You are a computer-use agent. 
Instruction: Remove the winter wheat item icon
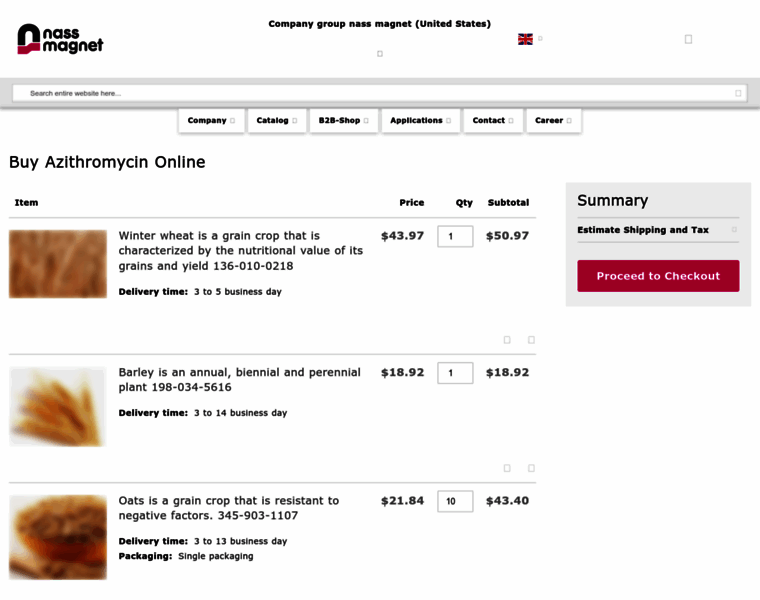pos(531,340)
